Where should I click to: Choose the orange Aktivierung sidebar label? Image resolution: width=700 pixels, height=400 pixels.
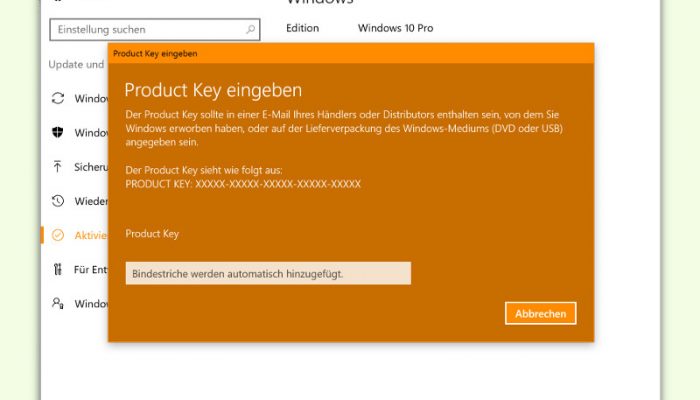tap(91, 235)
